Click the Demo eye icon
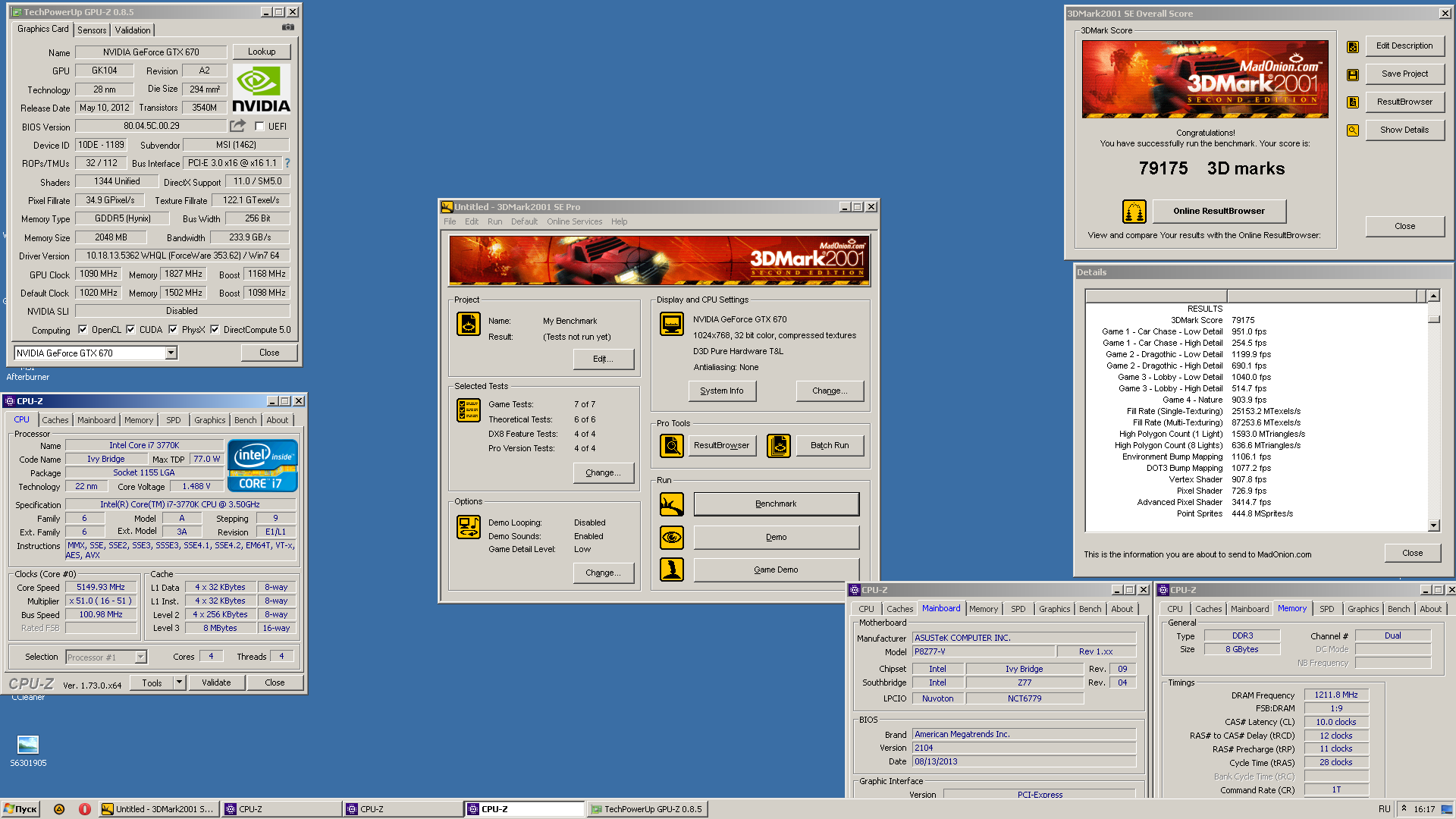The width and height of the screenshot is (1456, 819). 672,538
